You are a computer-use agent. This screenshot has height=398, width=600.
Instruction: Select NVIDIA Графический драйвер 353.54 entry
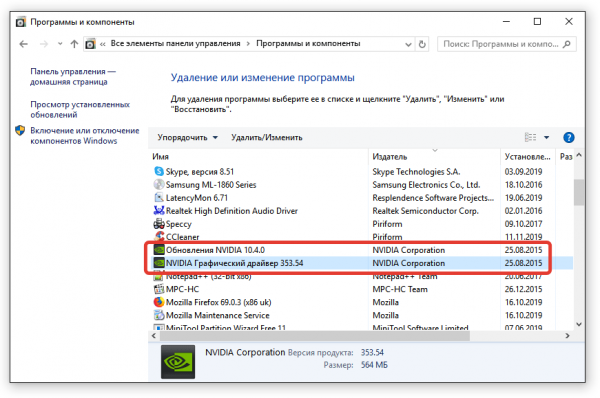coord(234,263)
